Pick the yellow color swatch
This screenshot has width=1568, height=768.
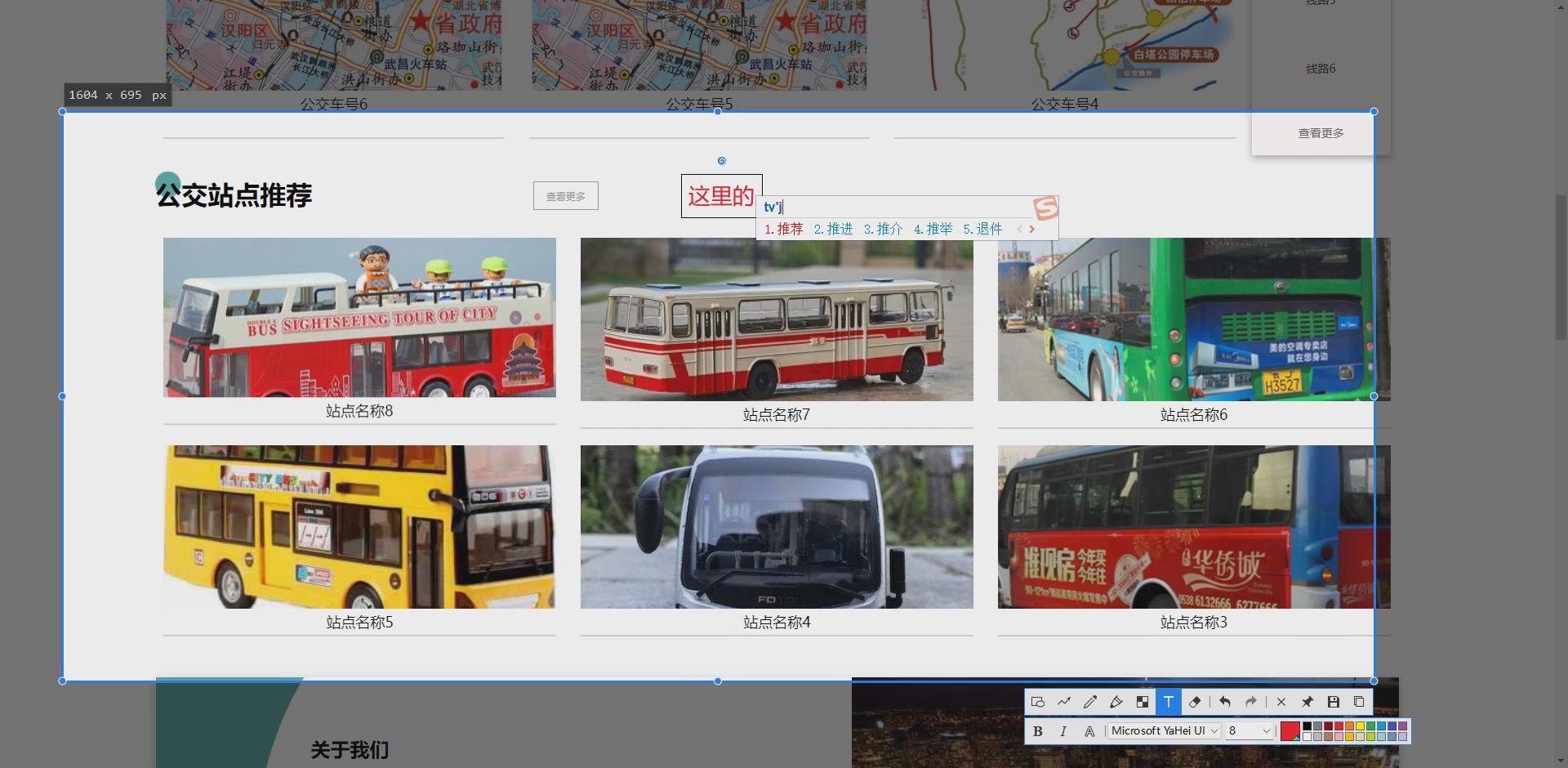tap(1360, 726)
